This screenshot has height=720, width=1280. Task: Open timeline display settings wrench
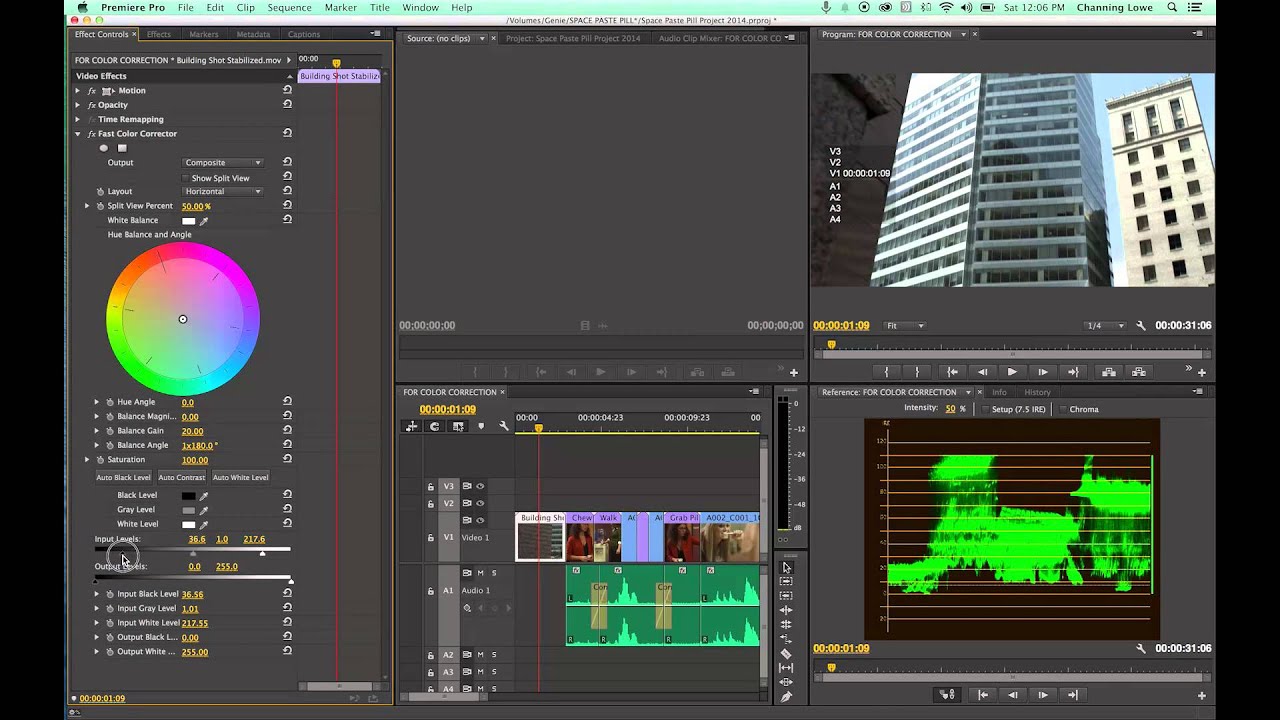point(504,426)
